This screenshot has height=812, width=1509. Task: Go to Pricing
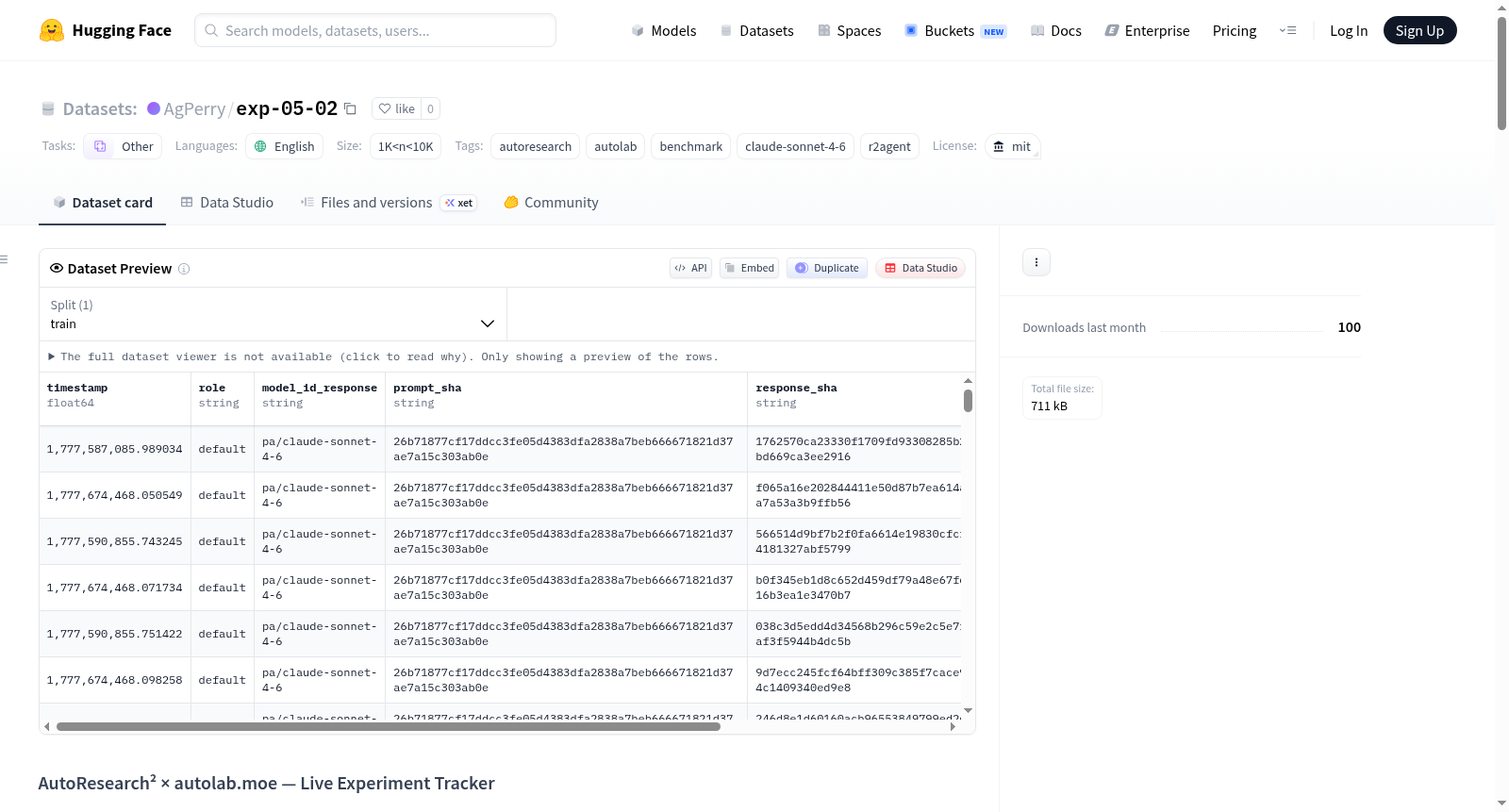1235,30
